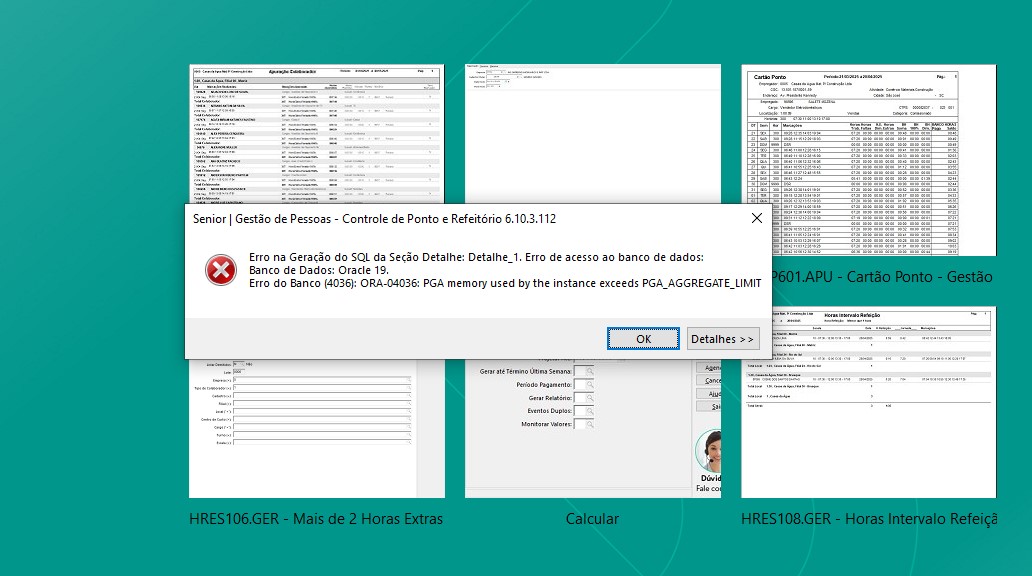Switch to HRES106.GER Mais de 2 Horas Extras window

coord(317,428)
